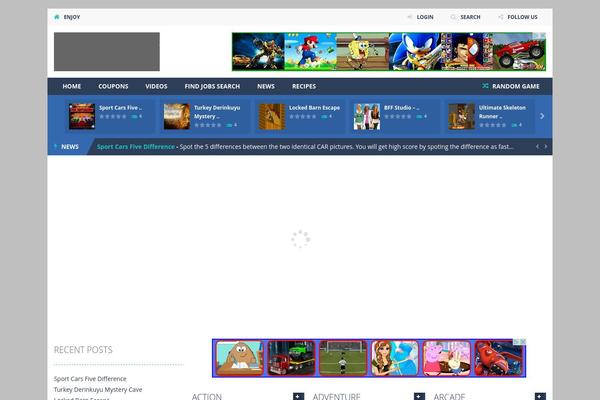Expand the ADVENTURE category plus button
Viewport: 600px width, 400px height.
[x=419, y=396]
